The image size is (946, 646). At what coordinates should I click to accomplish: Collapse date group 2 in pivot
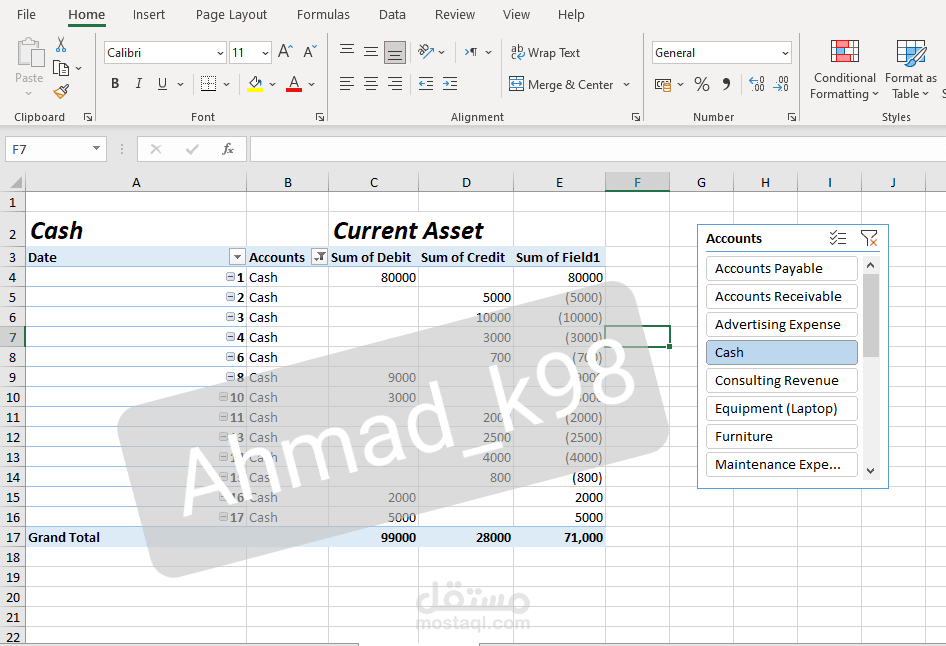tap(230, 297)
